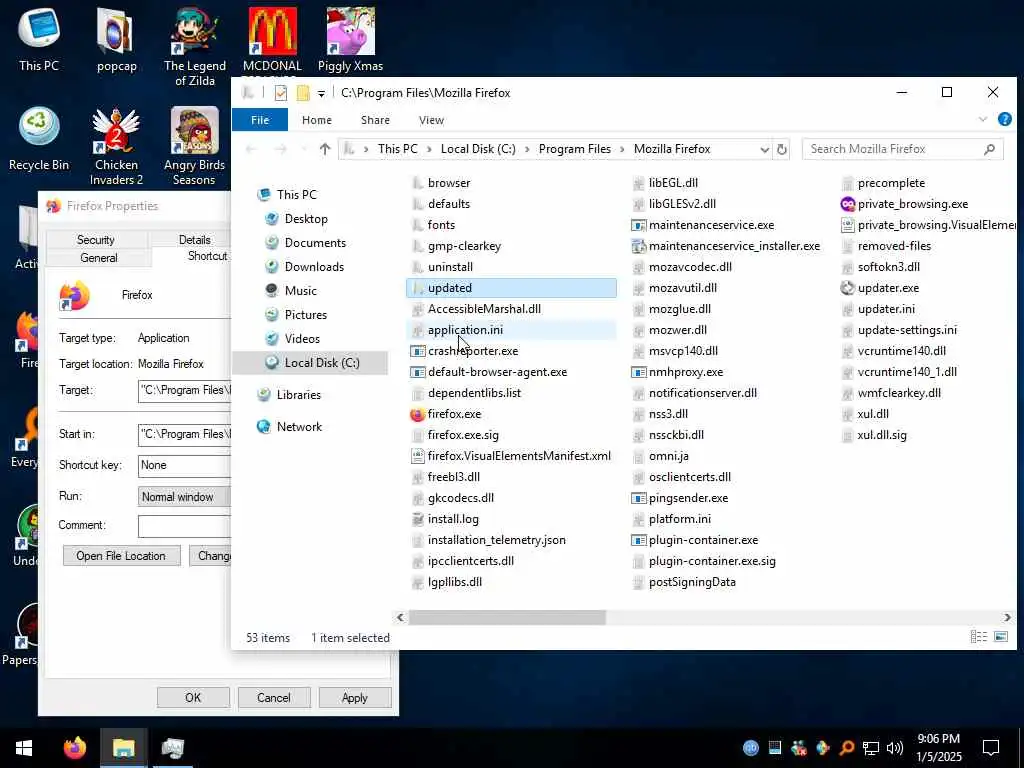Open the volume speaker tray icon
The height and width of the screenshot is (768, 1024).
click(894, 748)
